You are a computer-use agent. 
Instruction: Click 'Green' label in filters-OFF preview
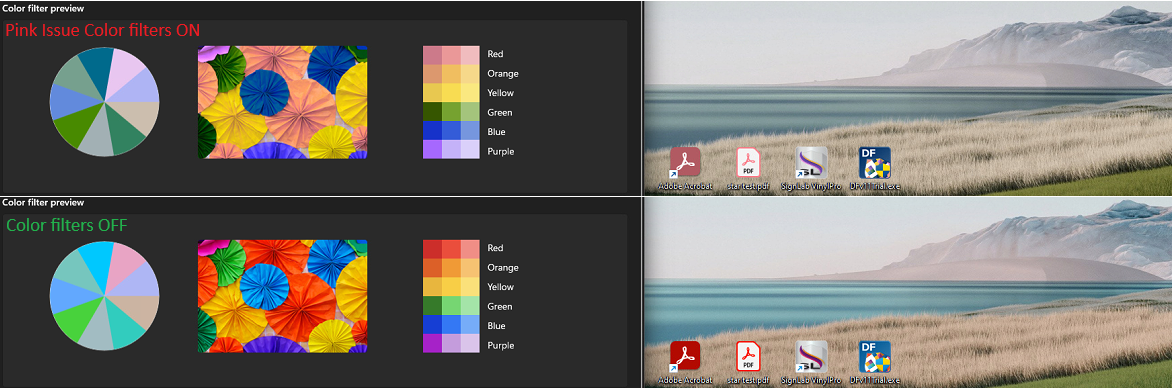[499, 307]
